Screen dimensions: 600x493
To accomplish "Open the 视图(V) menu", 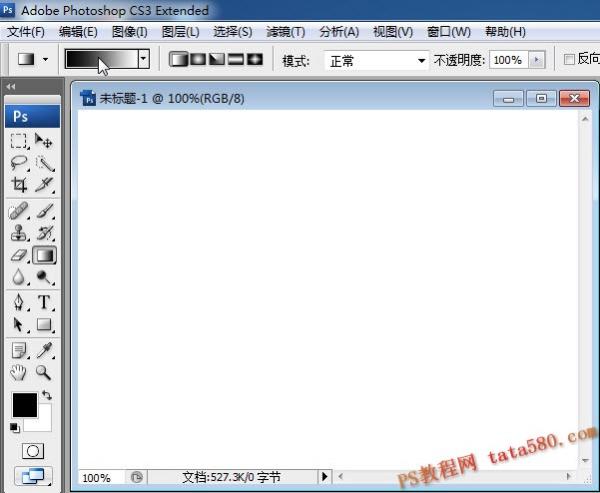I will click(x=393, y=32).
